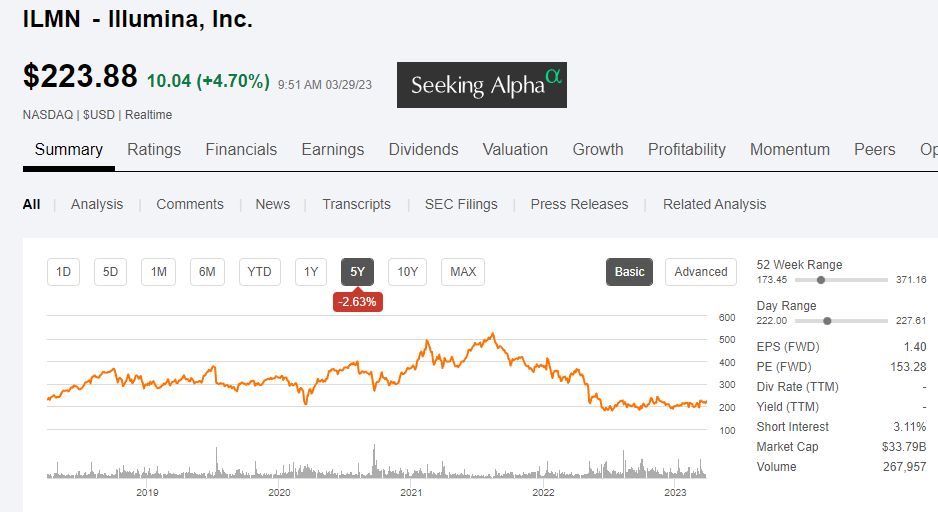
Task: Go to the Financials tab
Action: pos(241,149)
